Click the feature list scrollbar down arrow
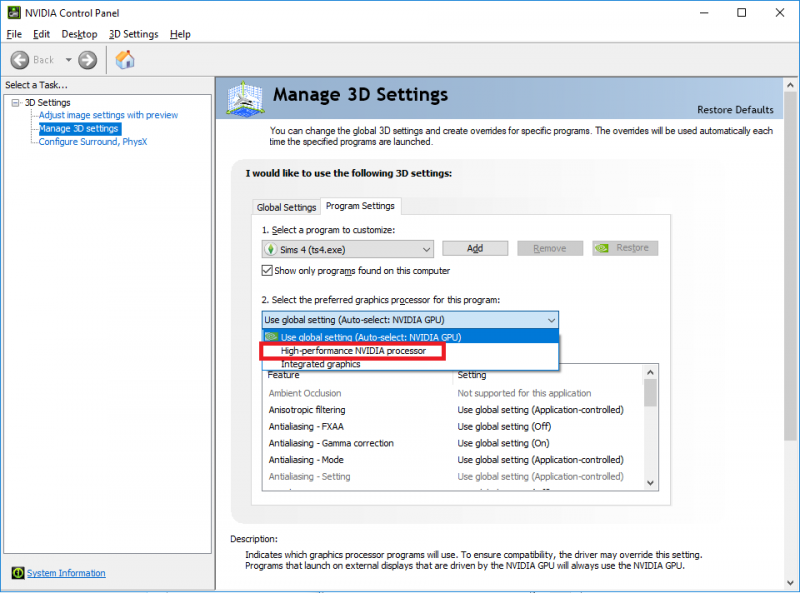800x593 pixels. (650, 482)
